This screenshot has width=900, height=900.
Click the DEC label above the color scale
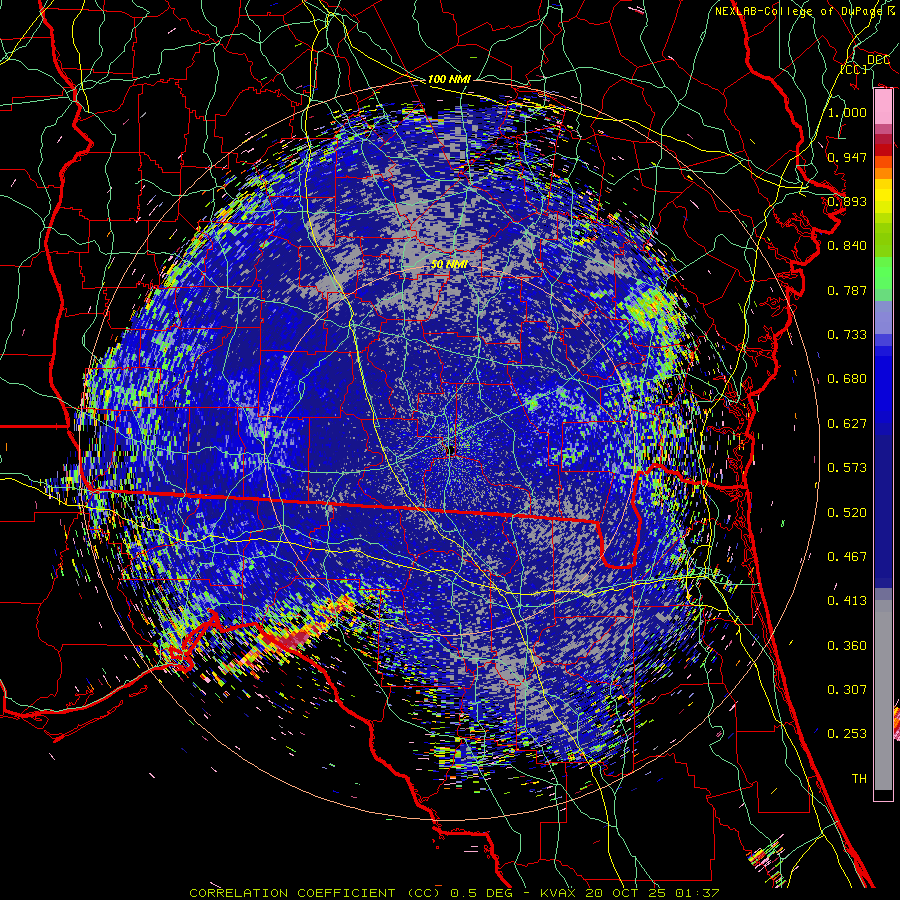tap(878, 60)
